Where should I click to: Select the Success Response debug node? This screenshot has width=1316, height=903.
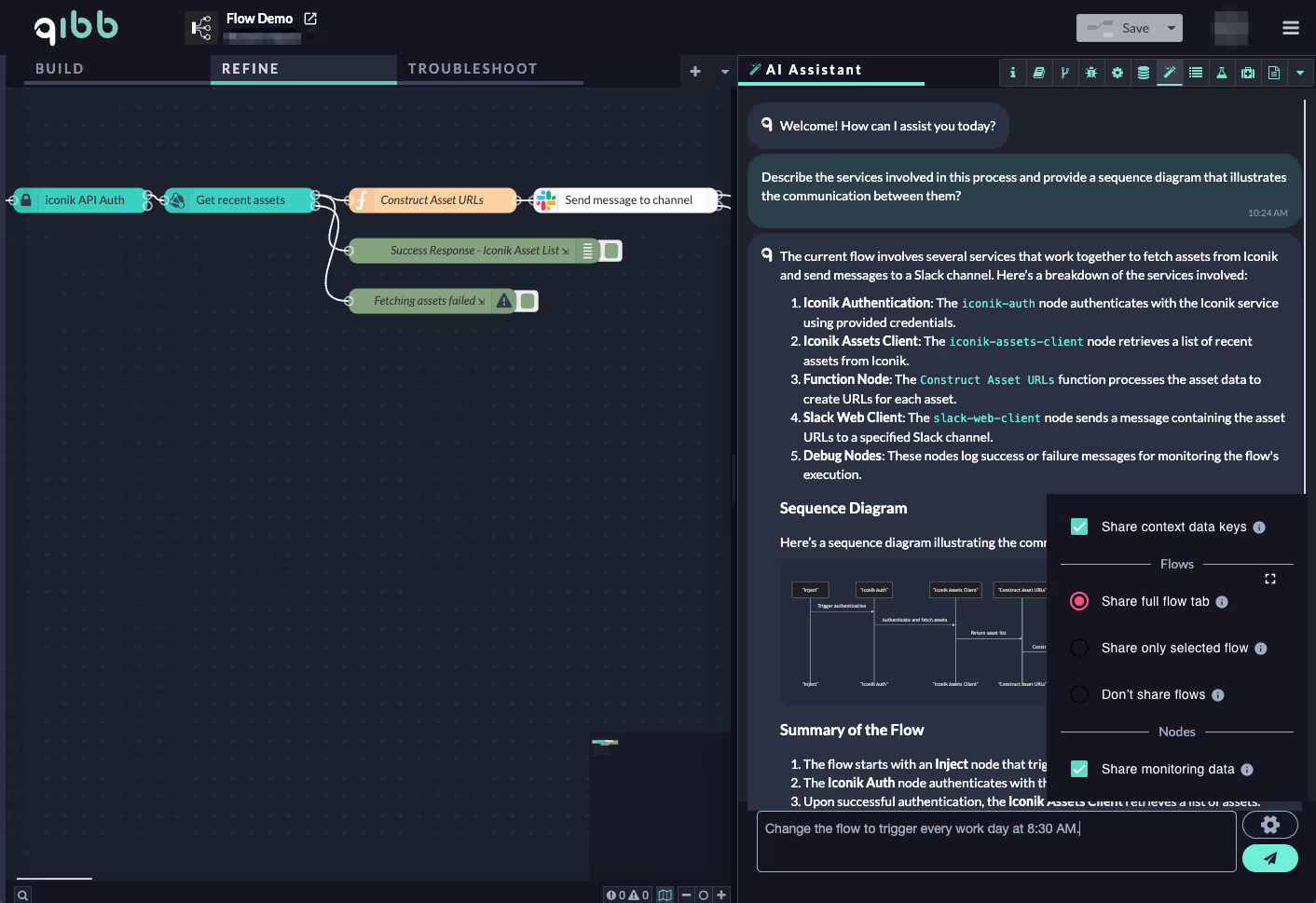click(473, 251)
